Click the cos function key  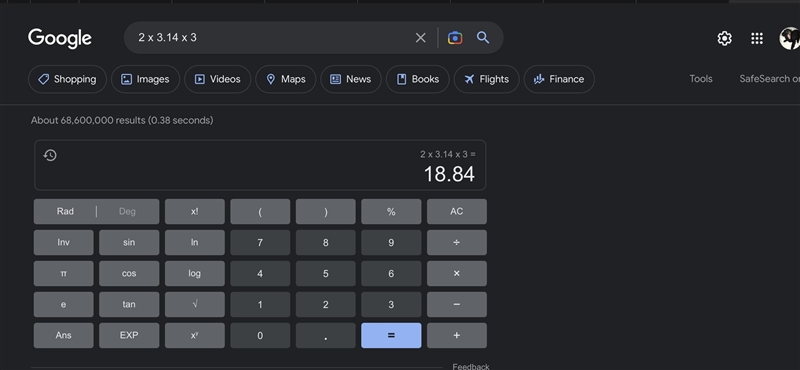coord(129,274)
